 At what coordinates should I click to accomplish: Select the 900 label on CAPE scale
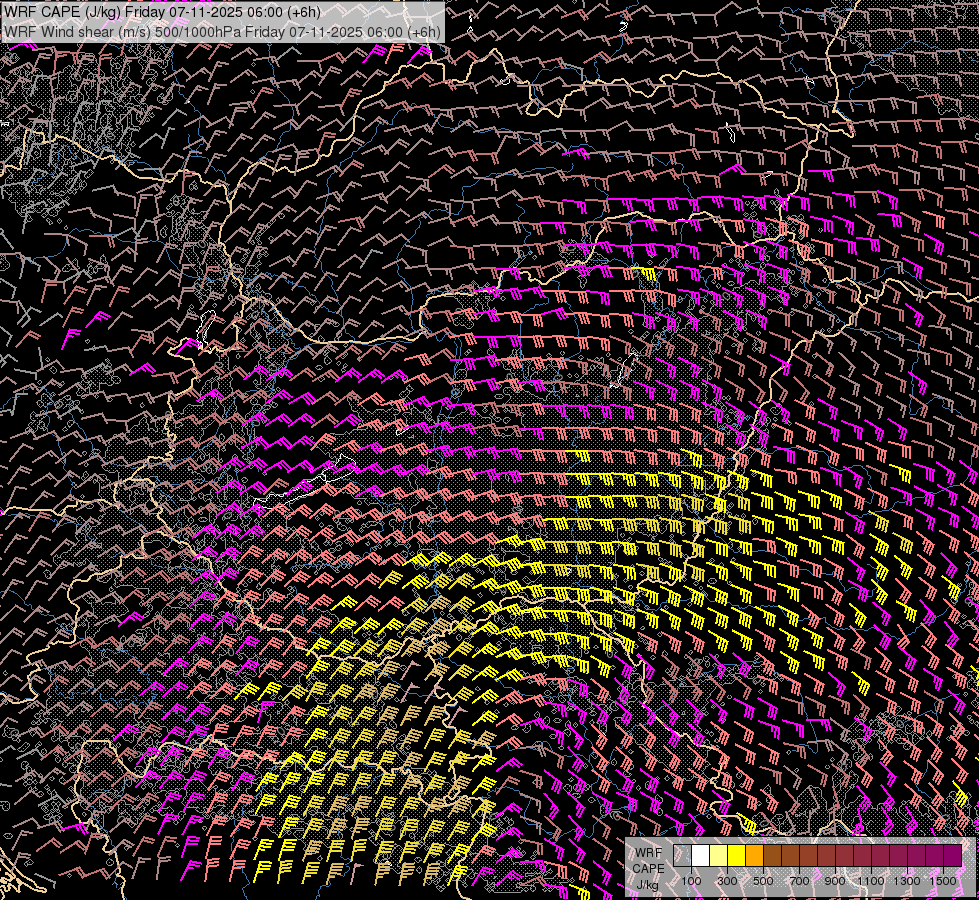coord(835,881)
